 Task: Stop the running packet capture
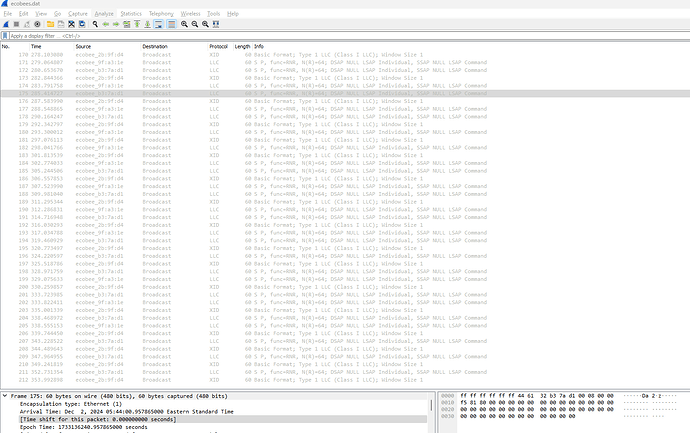(x=16, y=24)
